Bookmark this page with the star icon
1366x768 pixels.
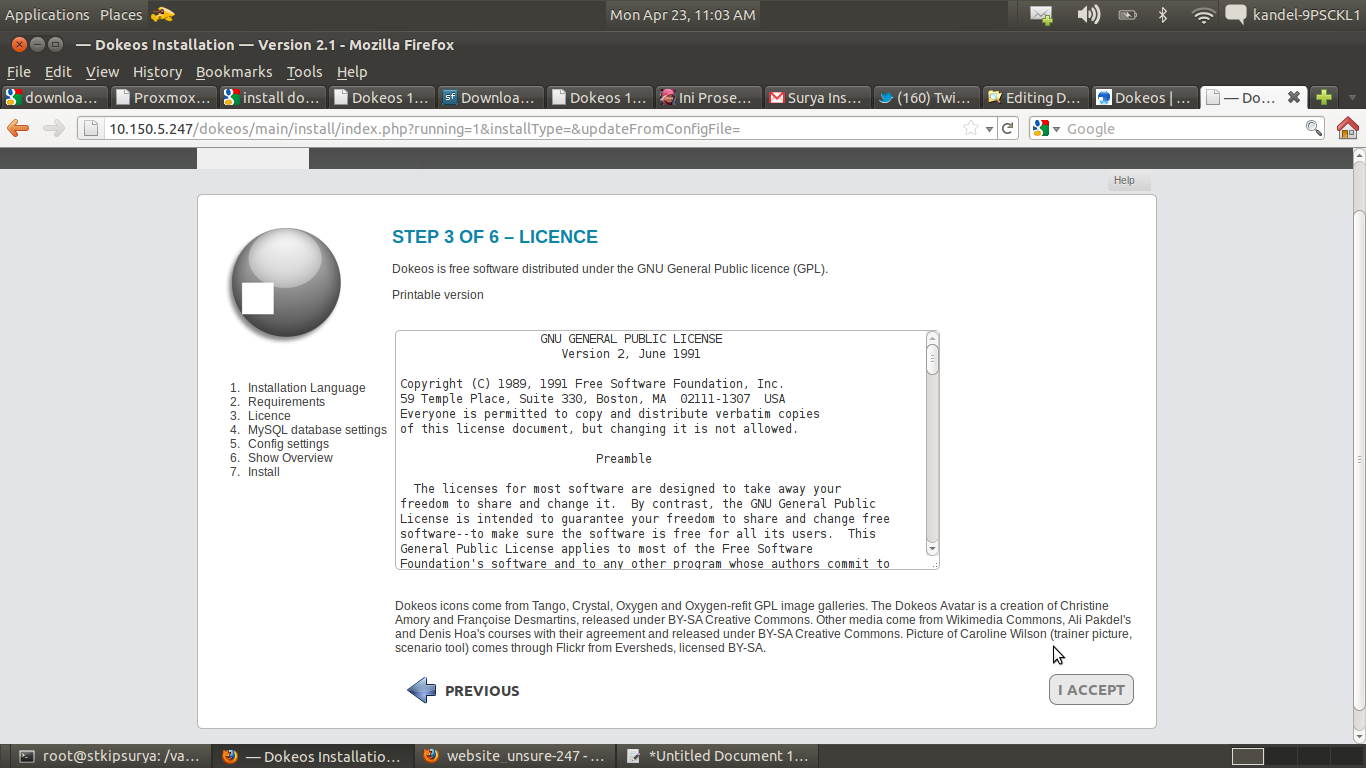[970, 128]
